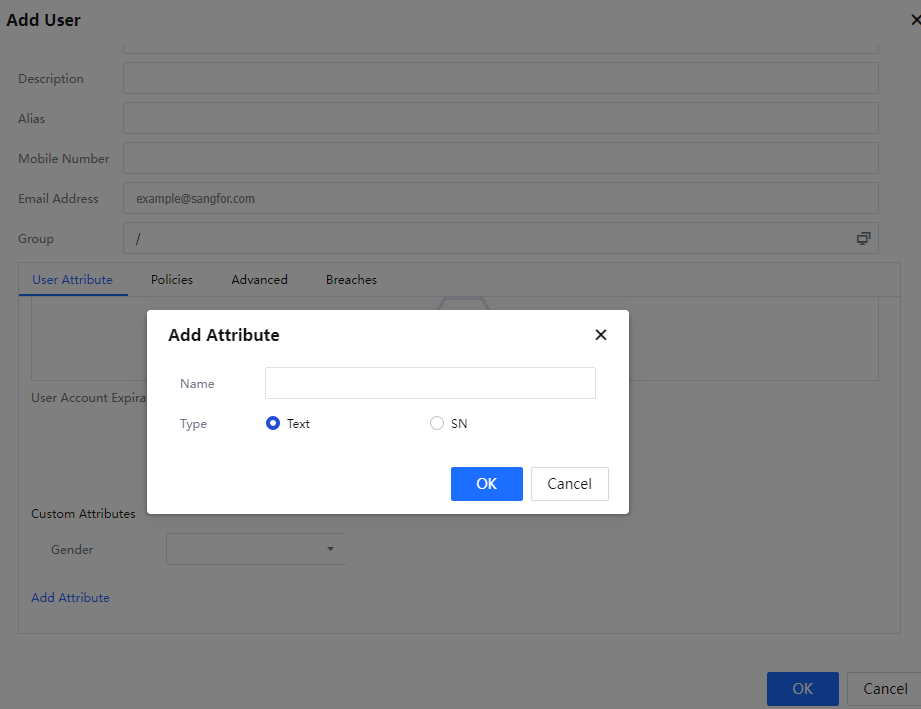
Task: Switch to the Policies tab
Action: [x=172, y=280]
